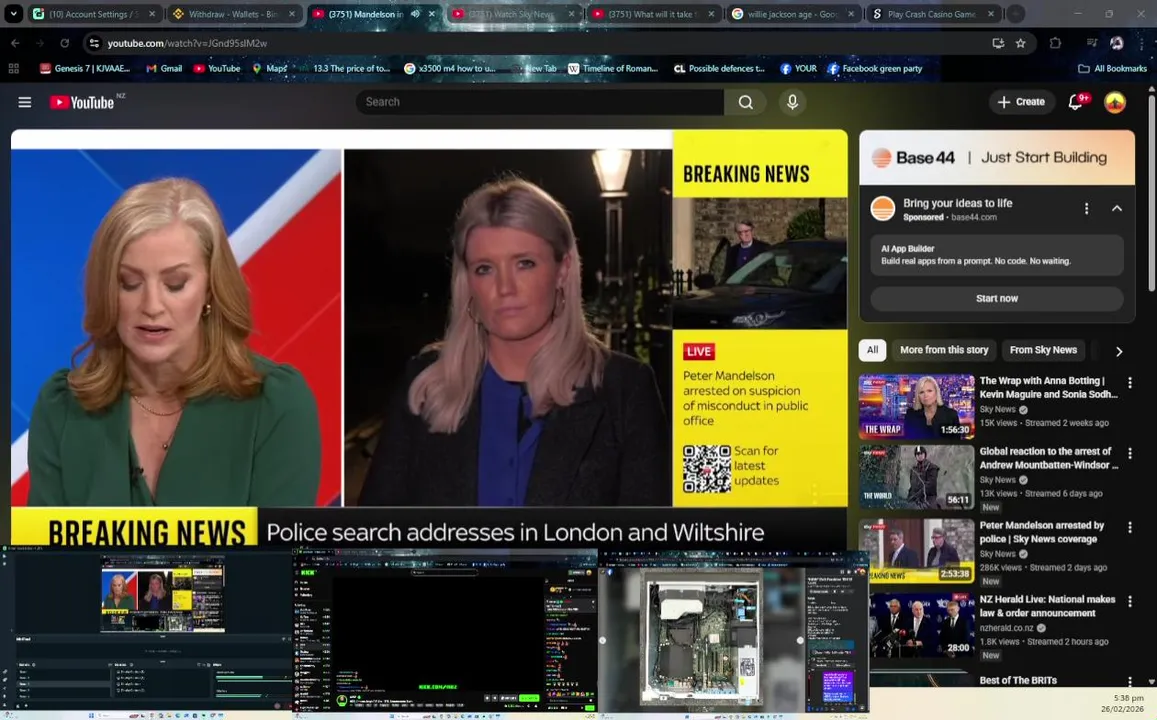Open options for NZ Herald Live video
This screenshot has height=720, width=1157.
point(1130,602)
